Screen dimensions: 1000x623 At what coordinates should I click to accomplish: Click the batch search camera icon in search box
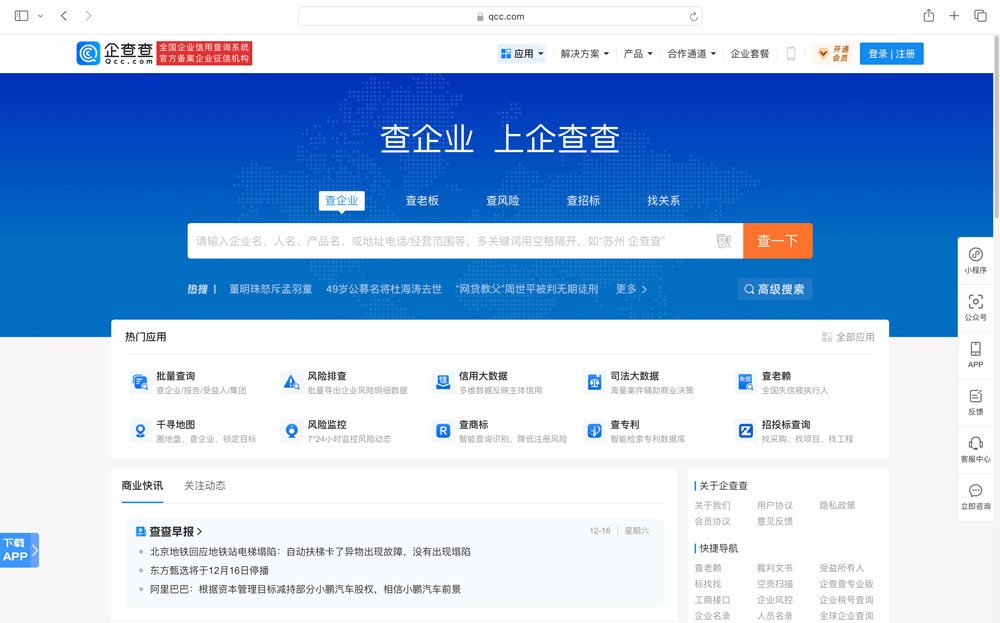click(x=724, y=241)
